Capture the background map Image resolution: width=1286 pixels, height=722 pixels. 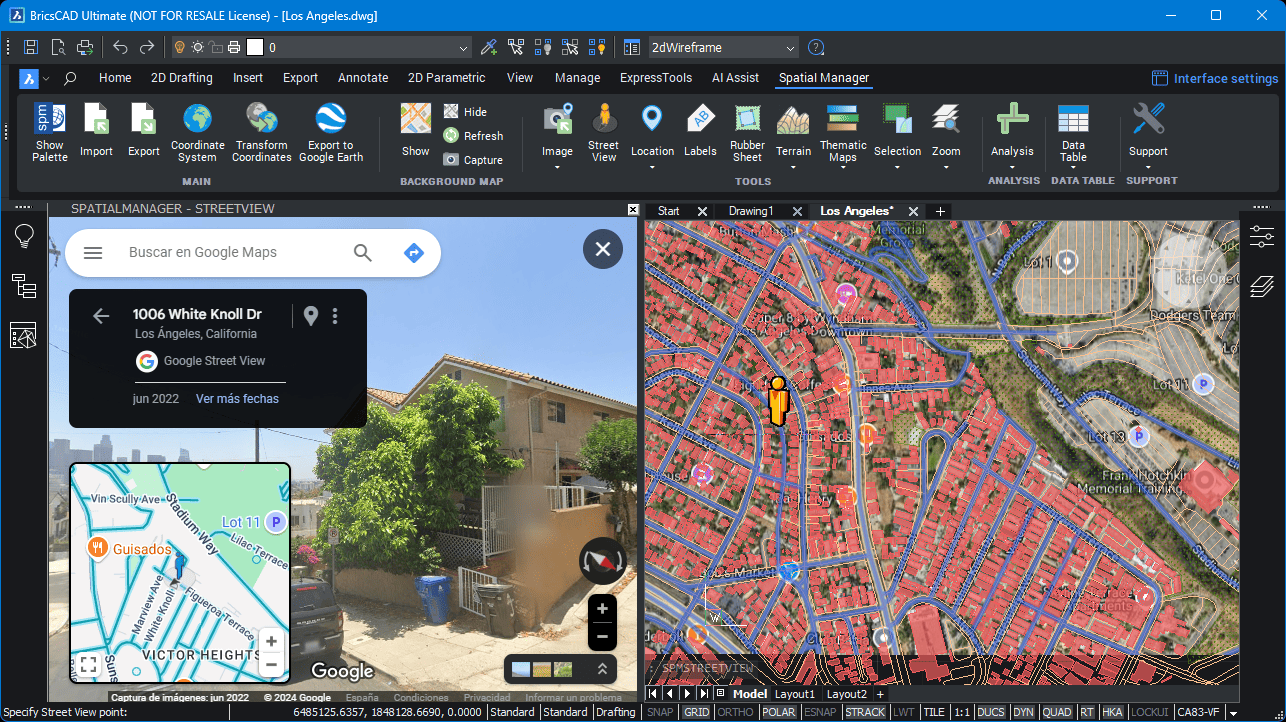pyautogui.click(x=473, y=160)
